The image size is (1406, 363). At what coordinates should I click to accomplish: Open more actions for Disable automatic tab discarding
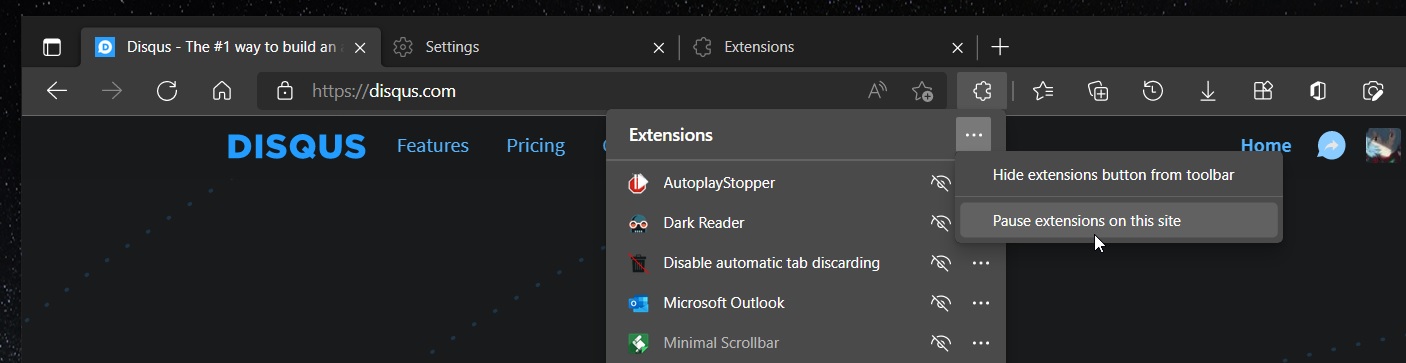[x=981, y=263]
